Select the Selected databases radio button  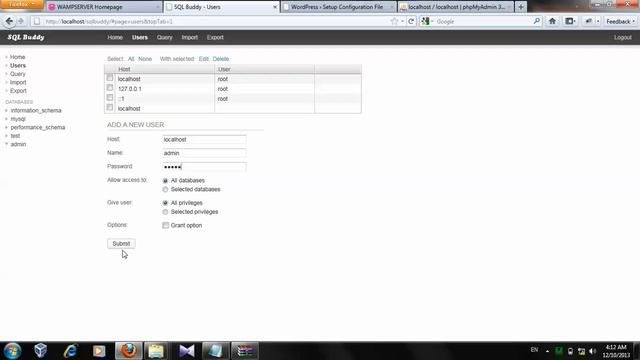pos(165,189)
